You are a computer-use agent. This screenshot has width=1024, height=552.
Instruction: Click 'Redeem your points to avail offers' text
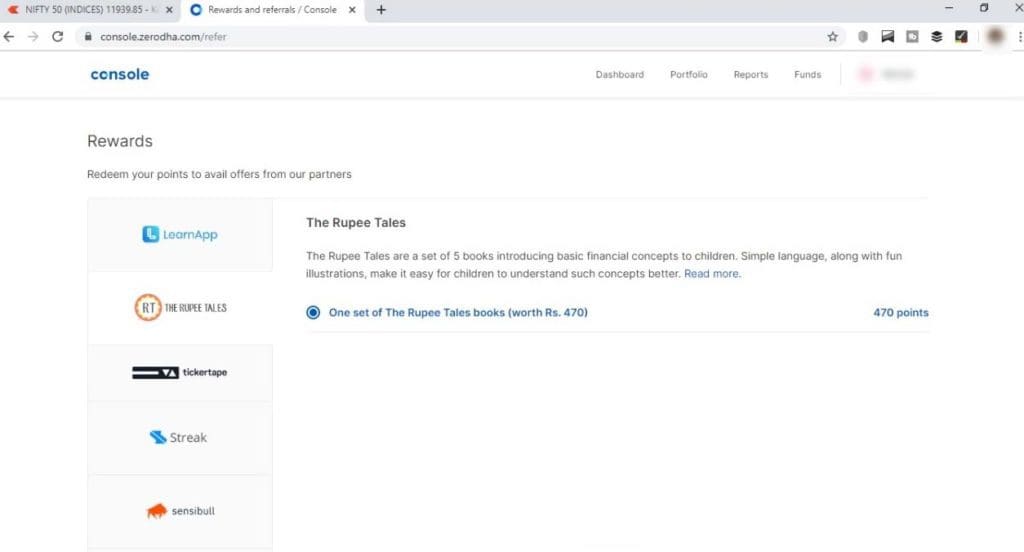(219, 174)
